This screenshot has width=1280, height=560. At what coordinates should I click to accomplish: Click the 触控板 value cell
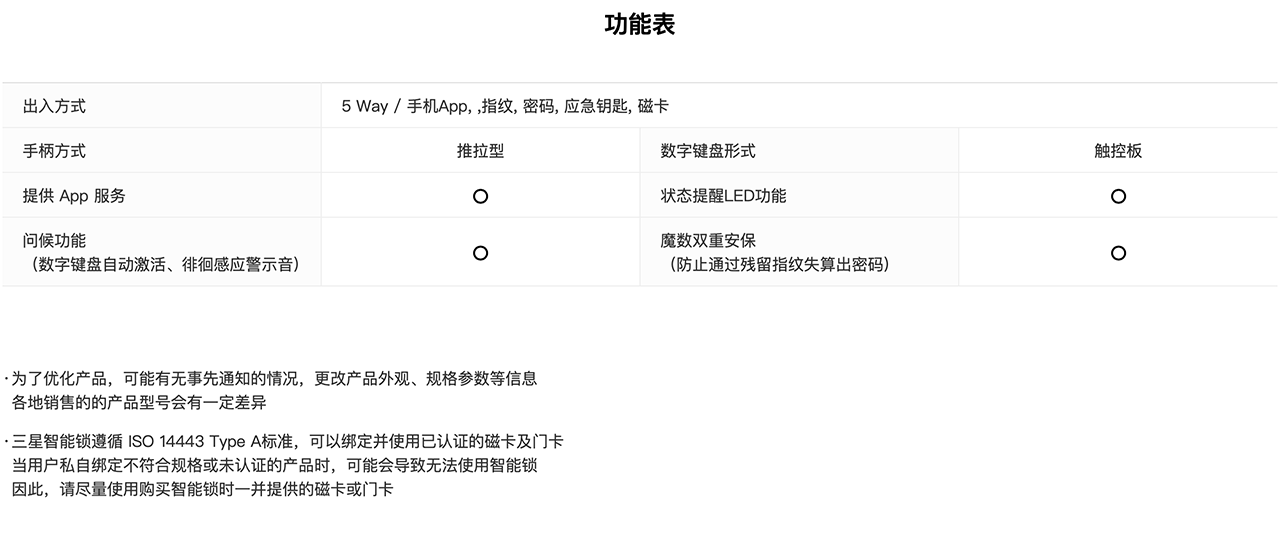click(1118, 151)
